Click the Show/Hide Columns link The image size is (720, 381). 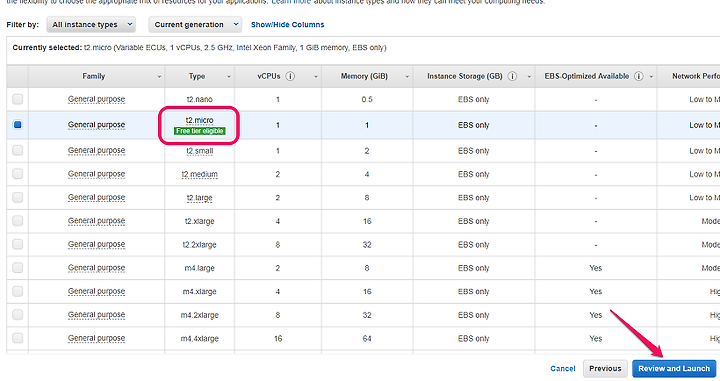tap(287, 25)
